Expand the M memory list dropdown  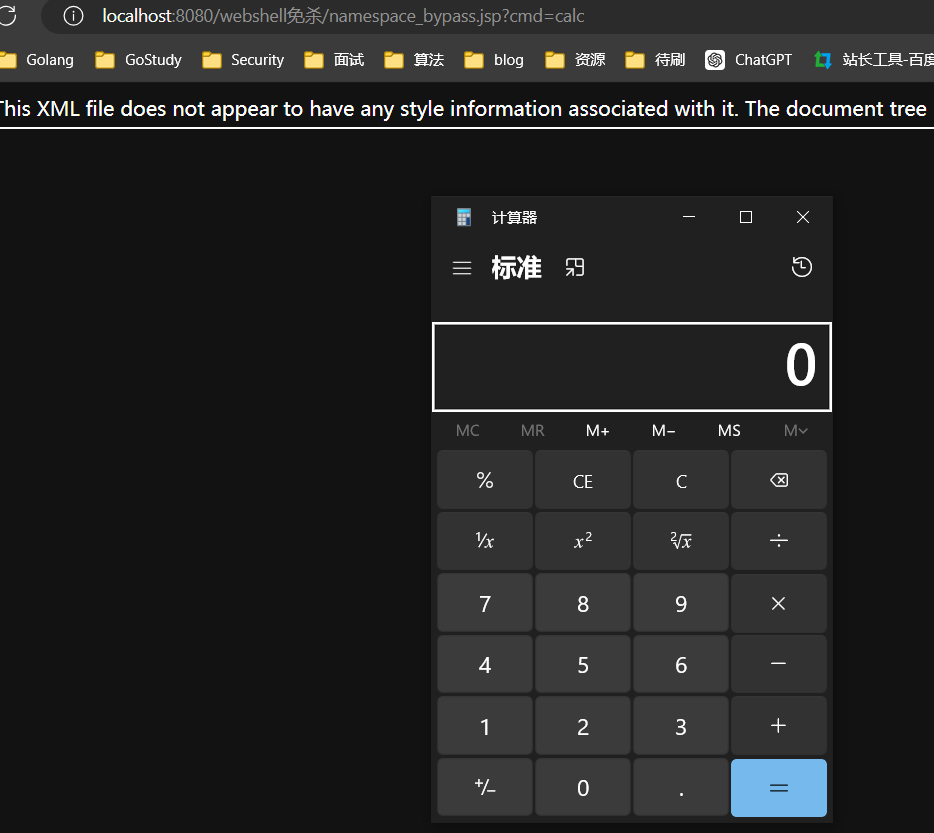795,430
